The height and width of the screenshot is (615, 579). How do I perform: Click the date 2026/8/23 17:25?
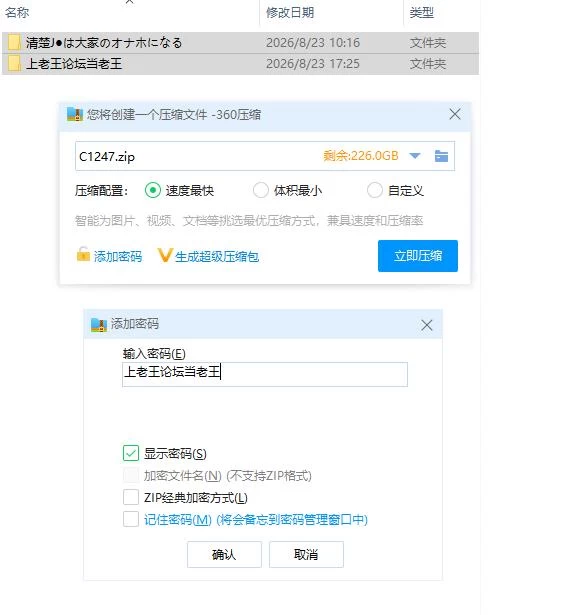(x=313, y=64)
